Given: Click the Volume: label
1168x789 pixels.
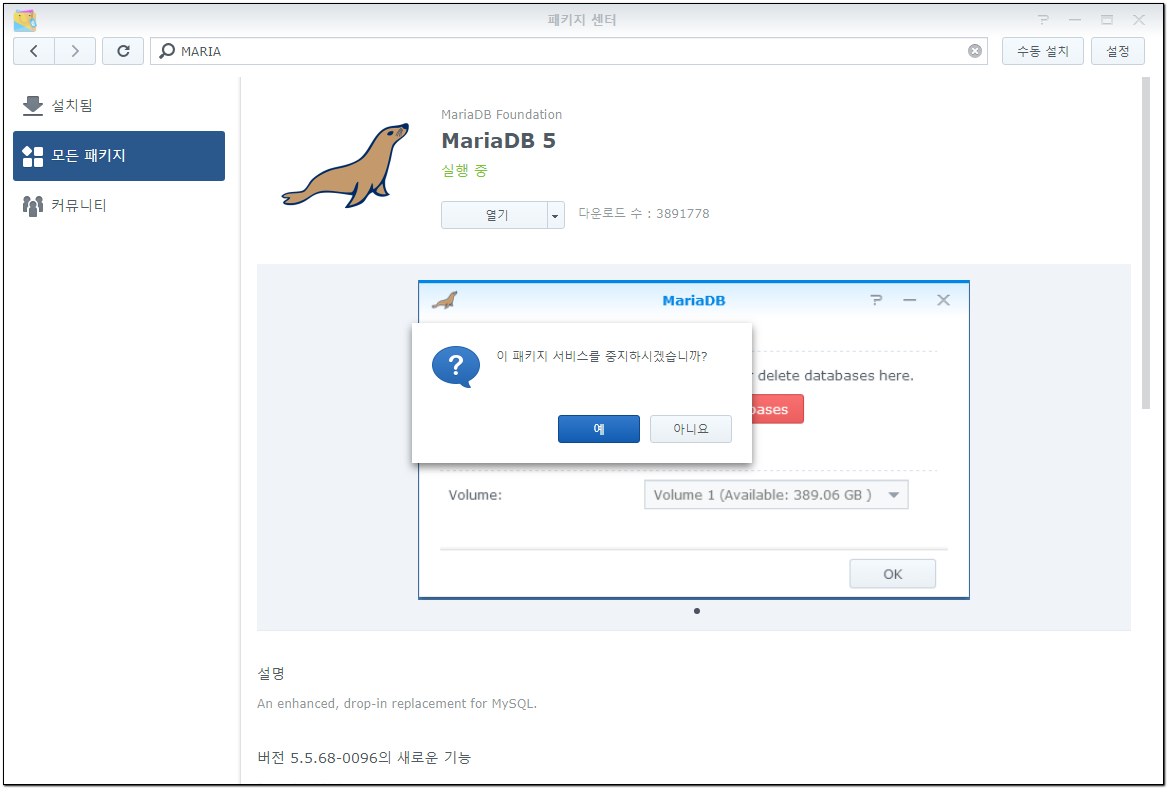Looking at the screenshot, I should 475,495.
